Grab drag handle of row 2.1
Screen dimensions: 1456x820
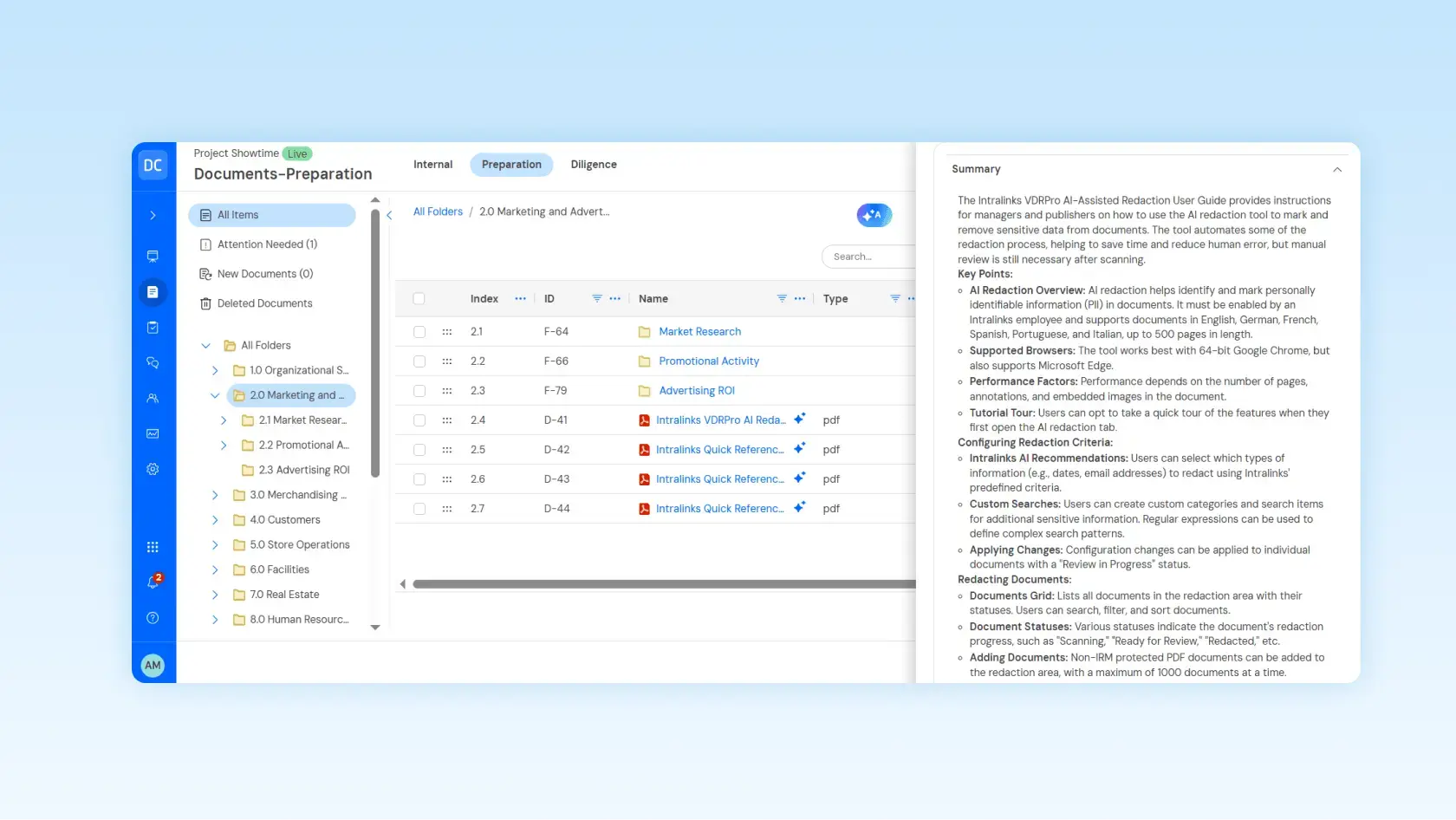point(447,332)
